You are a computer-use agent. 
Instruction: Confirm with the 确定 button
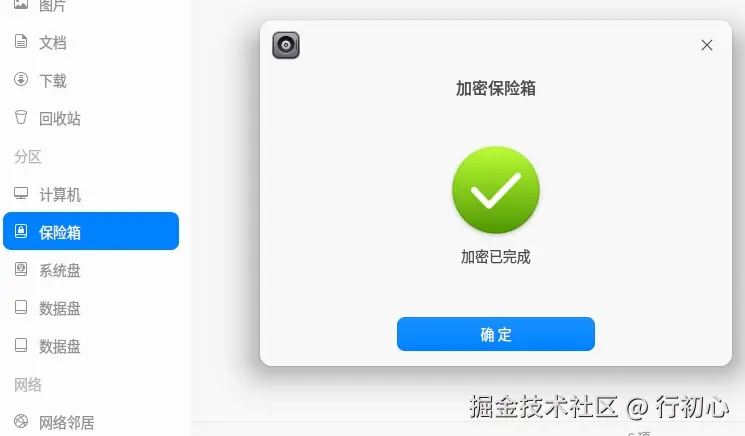(496, 334)
